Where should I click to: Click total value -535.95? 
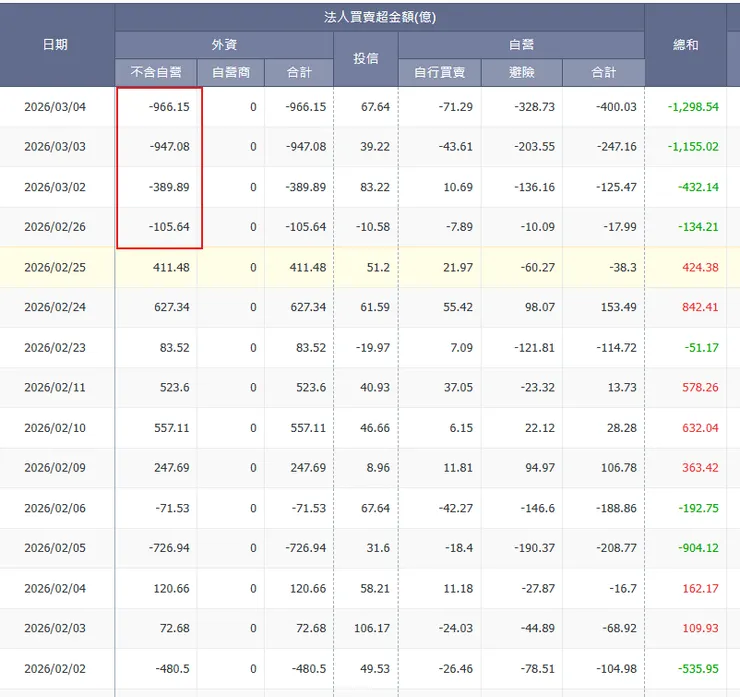tap(698, 669)
